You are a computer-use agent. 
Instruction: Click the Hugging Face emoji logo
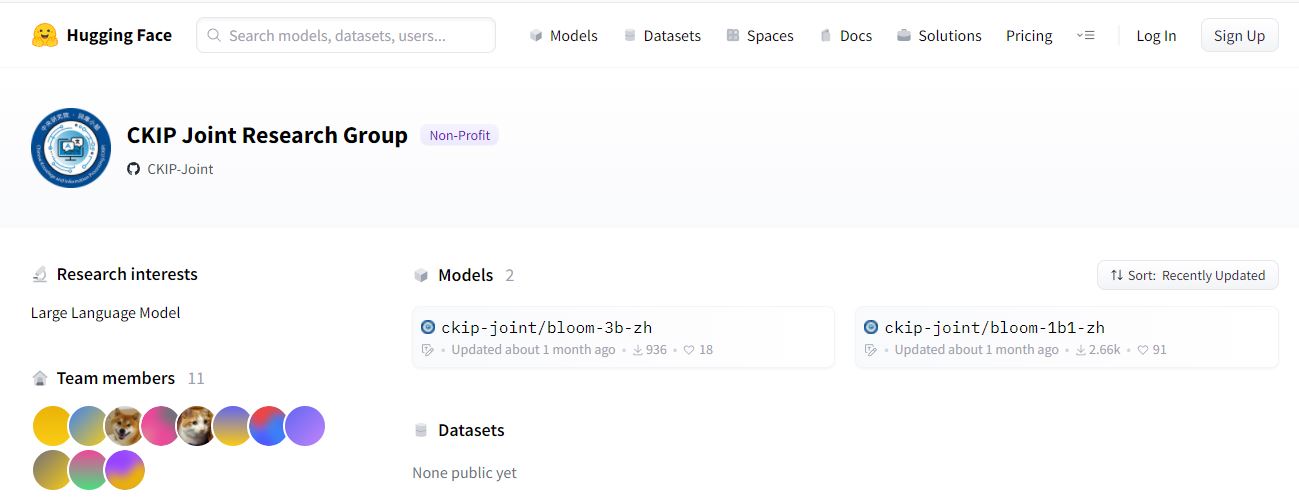(45, 35)
